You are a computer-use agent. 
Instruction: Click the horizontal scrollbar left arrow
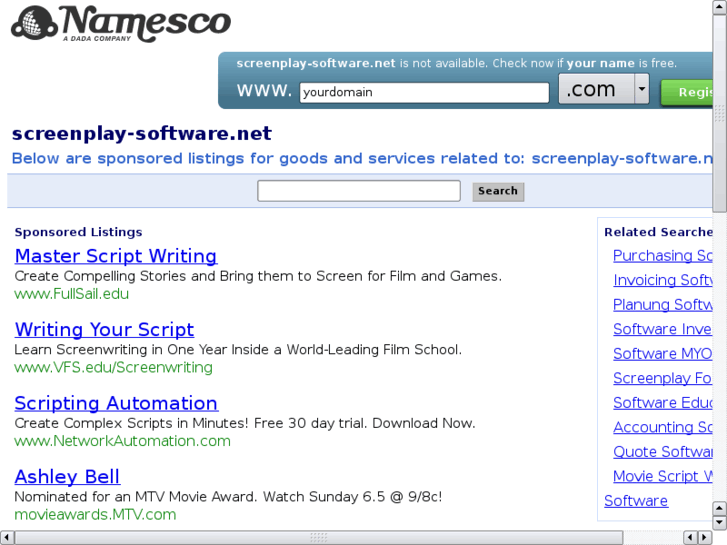click(6, 538)
